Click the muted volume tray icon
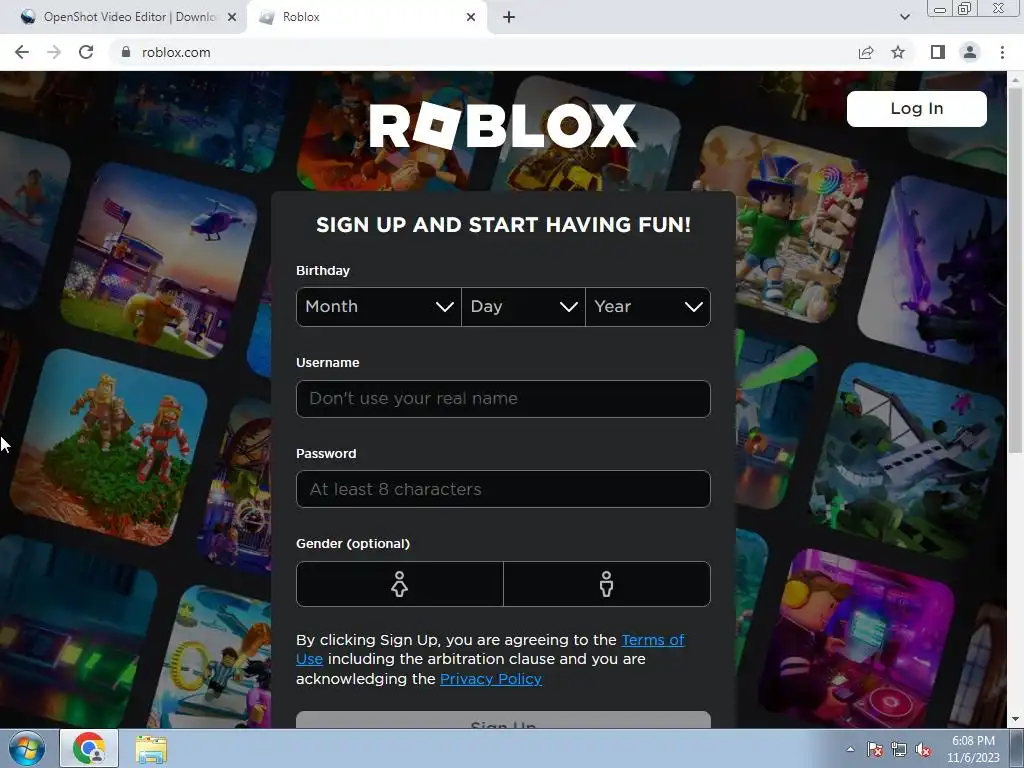Screen dimensions: 1024x768 923,749
